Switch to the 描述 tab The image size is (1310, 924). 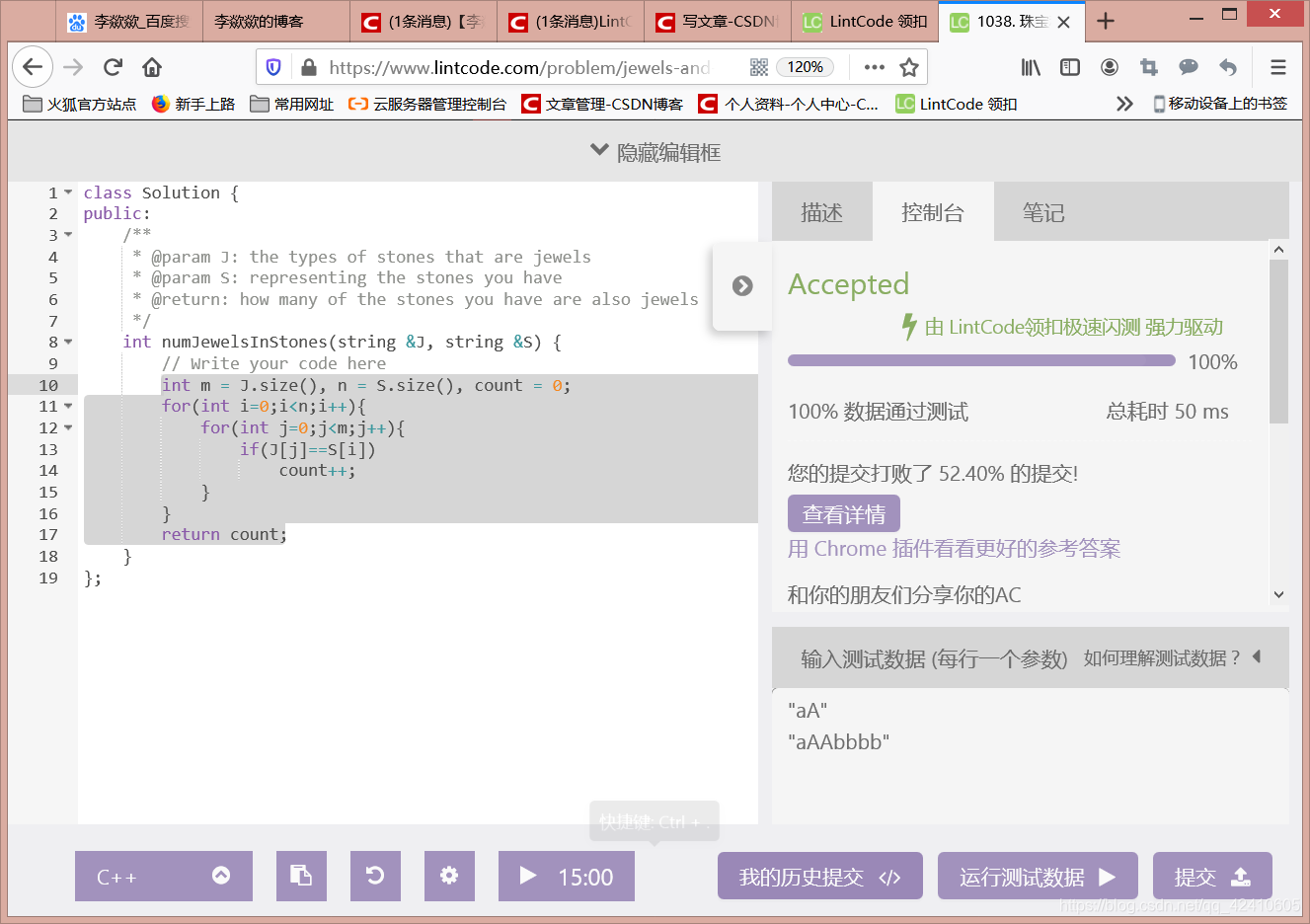tap(821, 210)
